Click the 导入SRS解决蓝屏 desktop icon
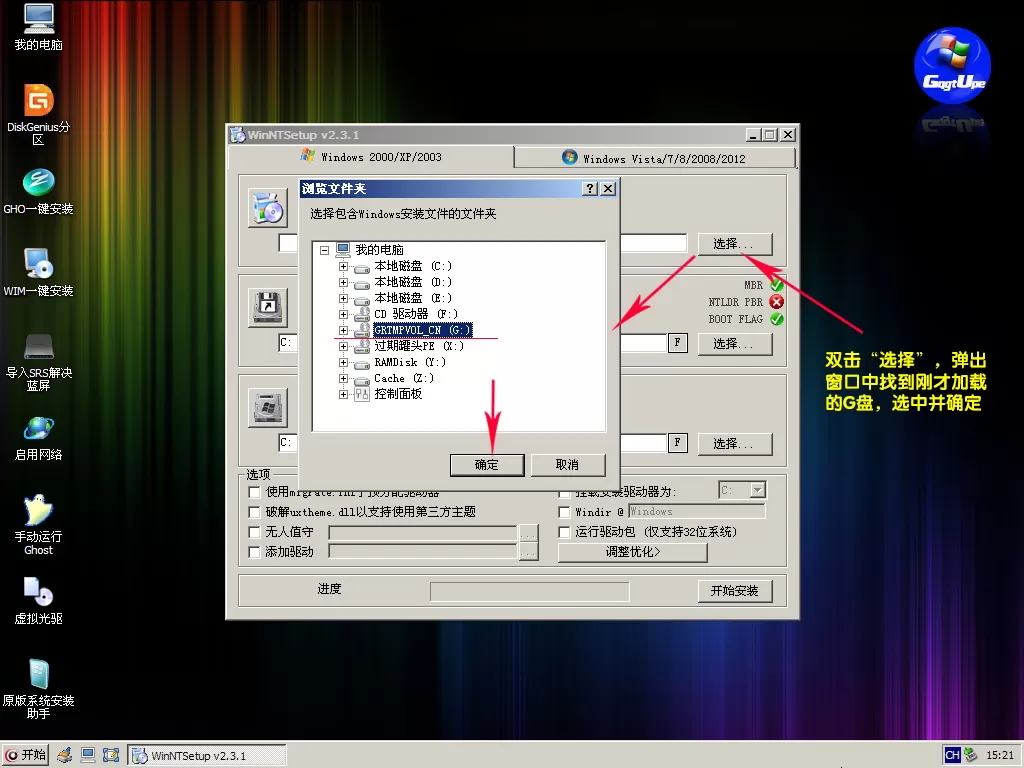This screenshot has height=768, width=1024. tap(38, 347)
